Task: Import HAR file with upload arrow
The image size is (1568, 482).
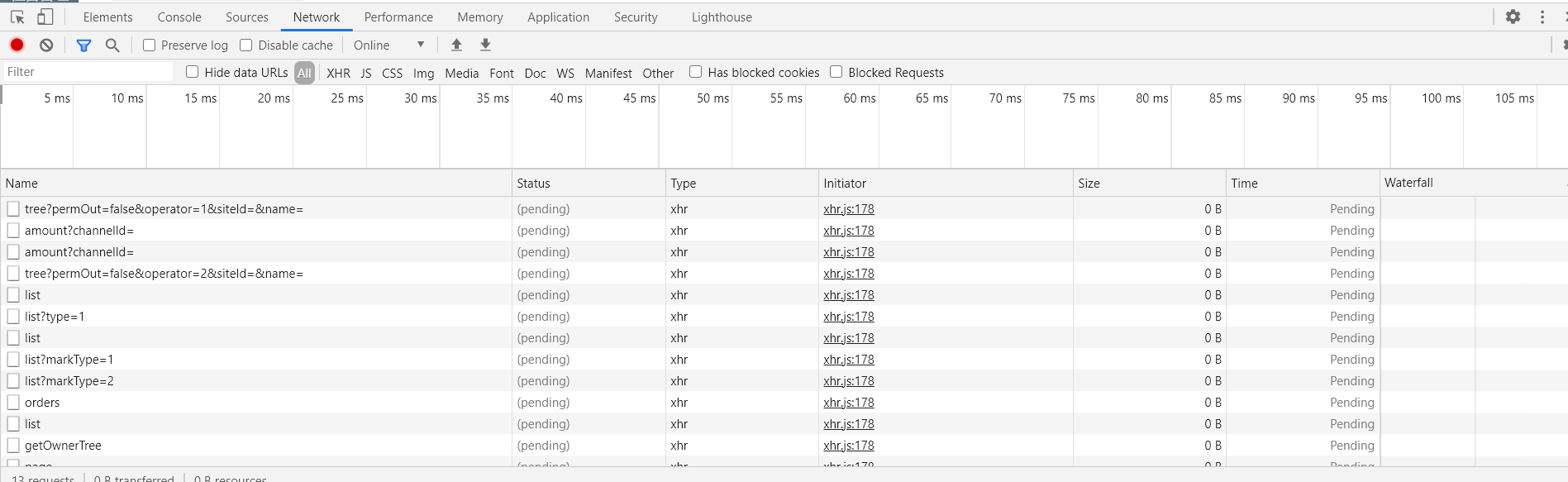Action: pyautogui.click(x=456, y=45)
